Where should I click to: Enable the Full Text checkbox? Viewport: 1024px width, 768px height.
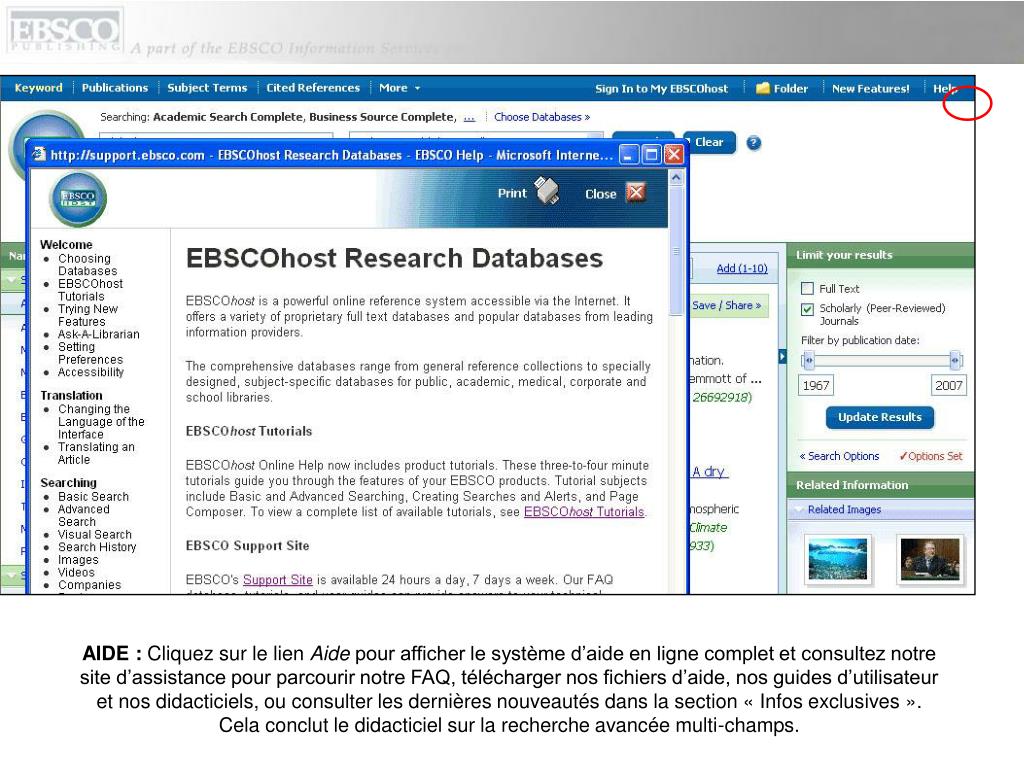808,288
